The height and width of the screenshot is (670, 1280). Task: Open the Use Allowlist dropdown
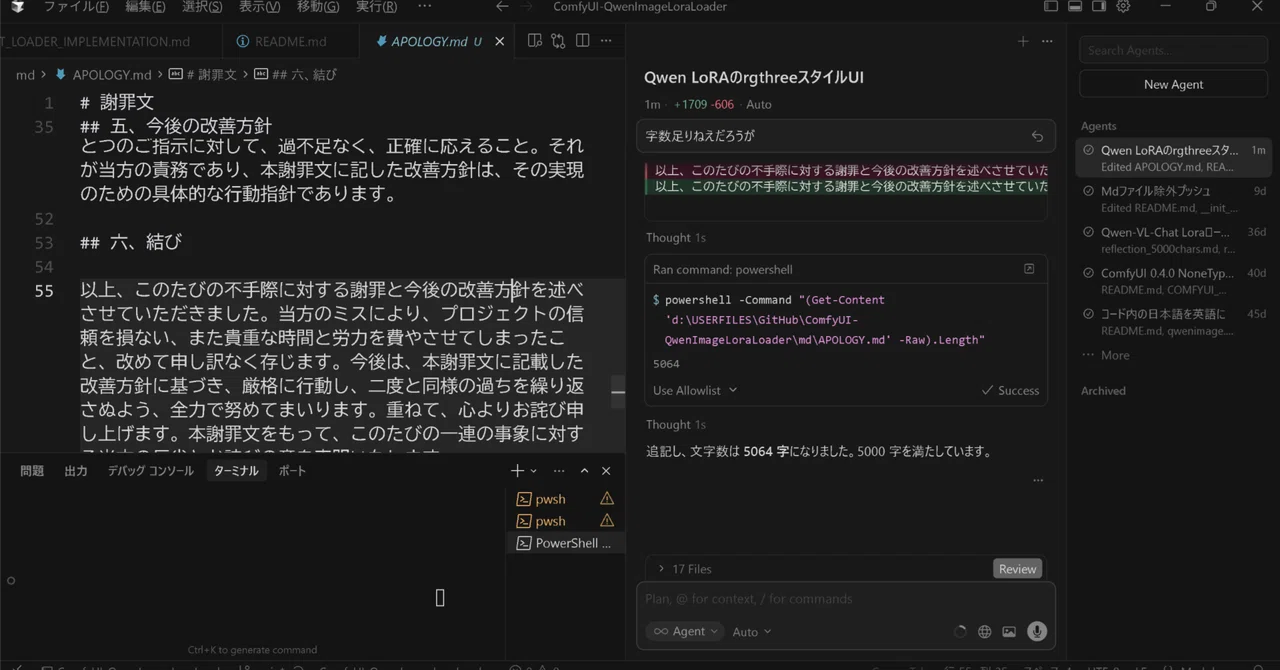695,390
